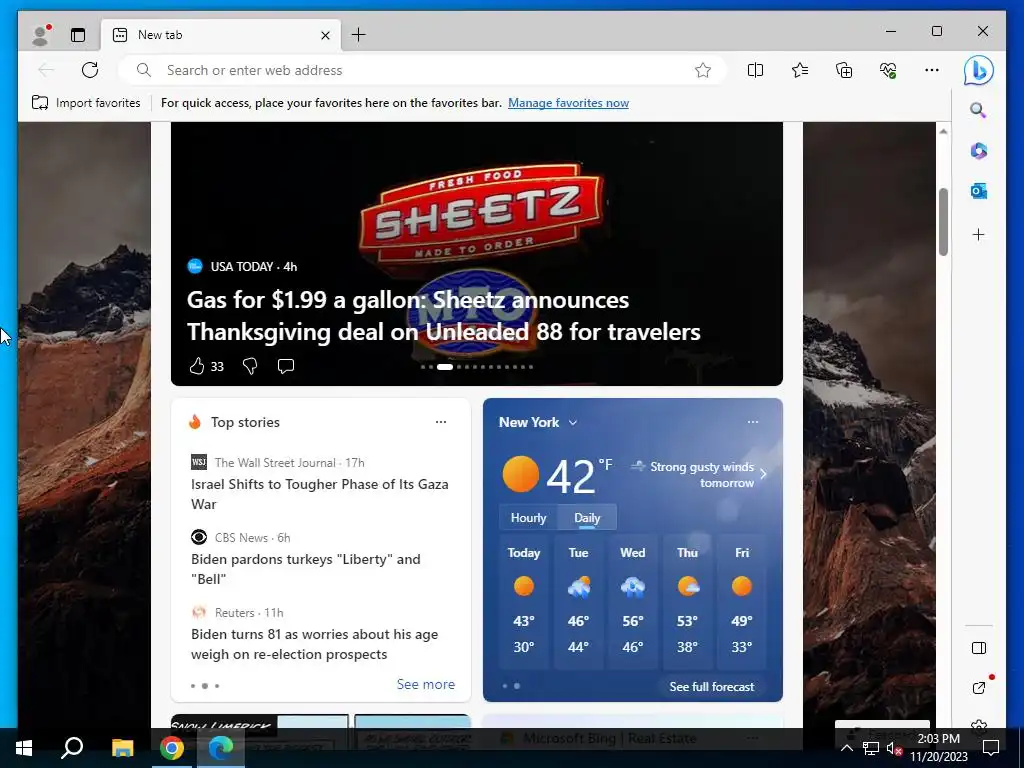Select the Daily weather tab

click(x=586, y=517)
